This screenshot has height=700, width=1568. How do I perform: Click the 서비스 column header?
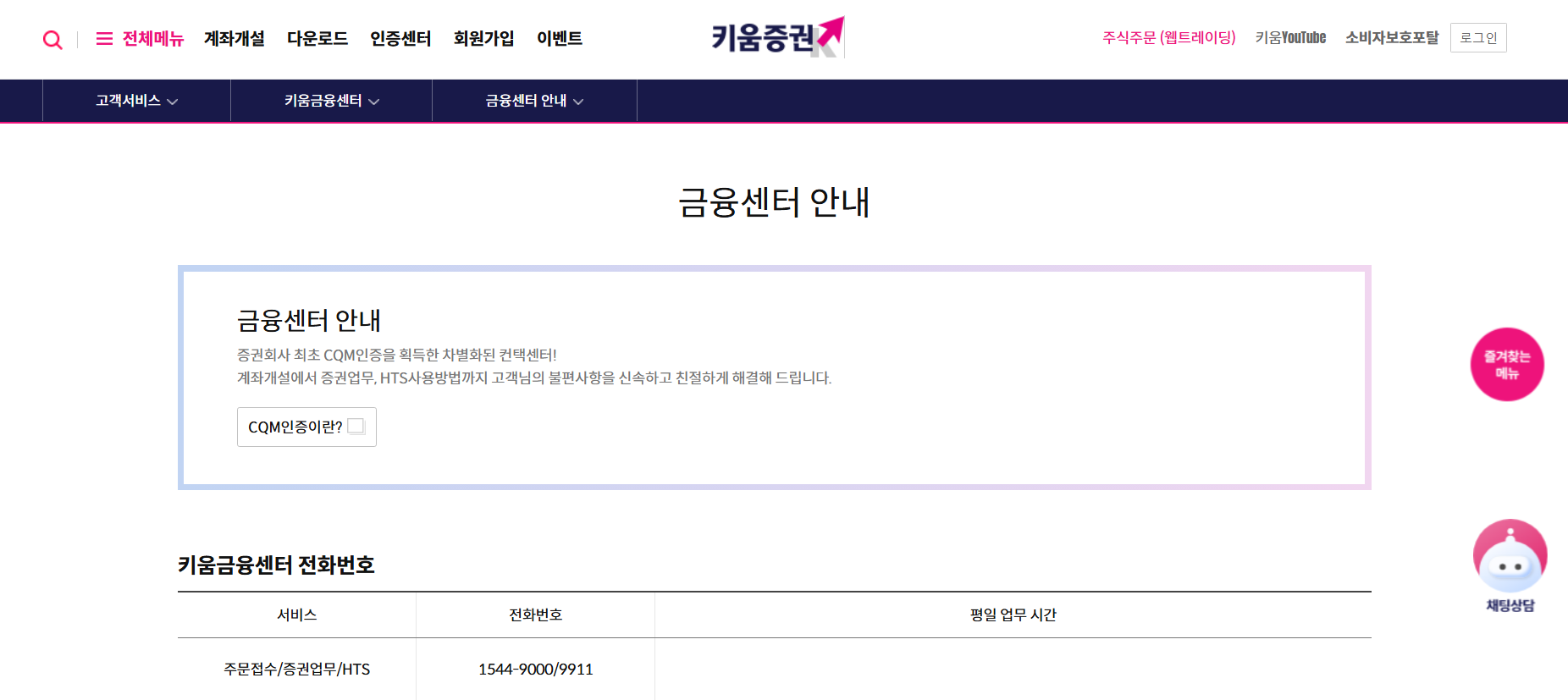297,615
